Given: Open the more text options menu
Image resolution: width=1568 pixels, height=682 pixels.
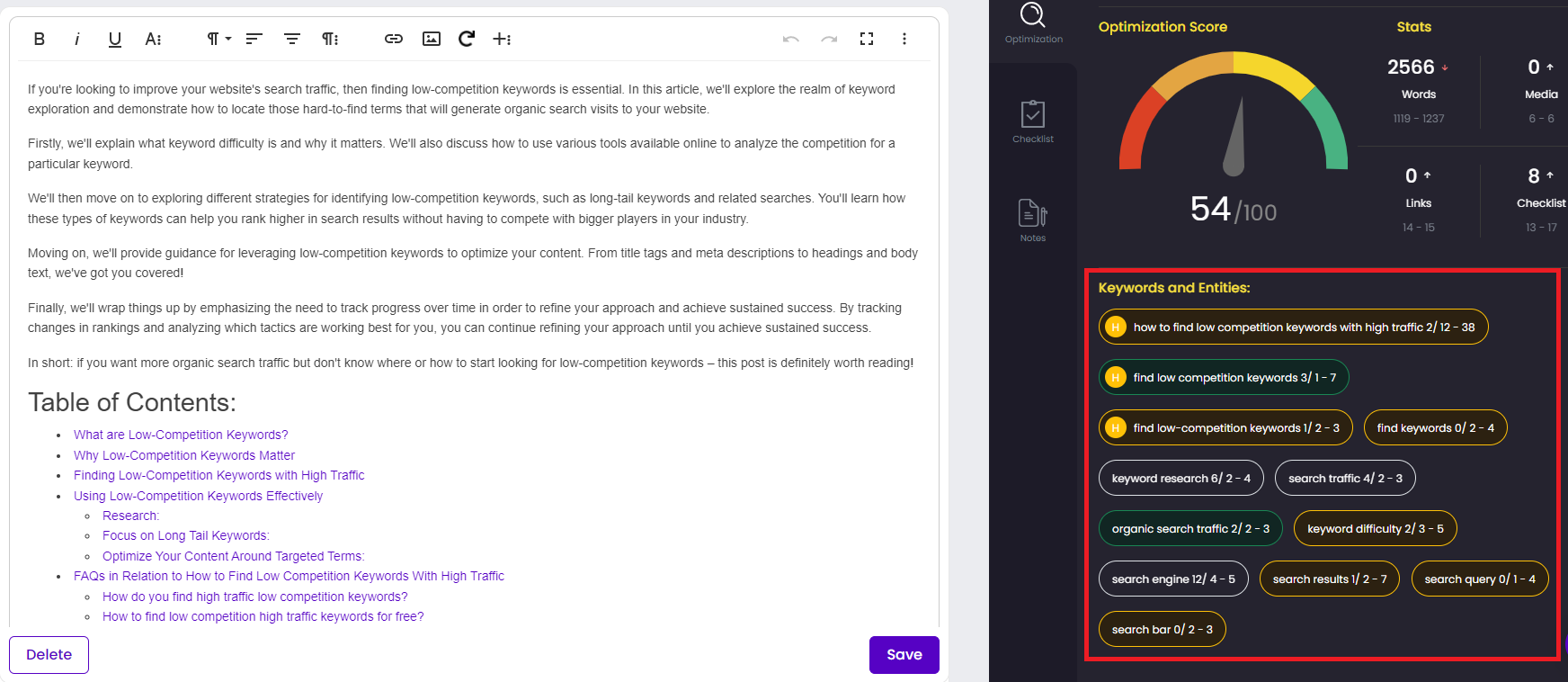Looking at the screenshot, I should coord(154,39).
